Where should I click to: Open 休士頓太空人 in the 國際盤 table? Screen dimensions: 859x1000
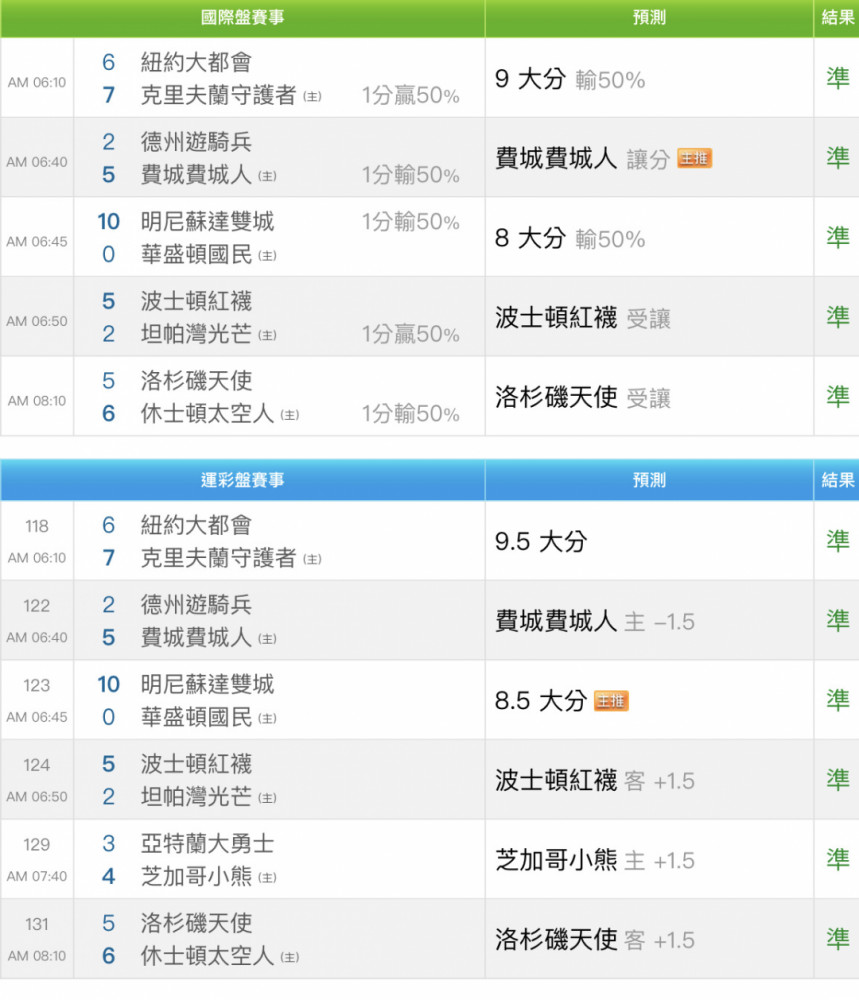[207, 413]
